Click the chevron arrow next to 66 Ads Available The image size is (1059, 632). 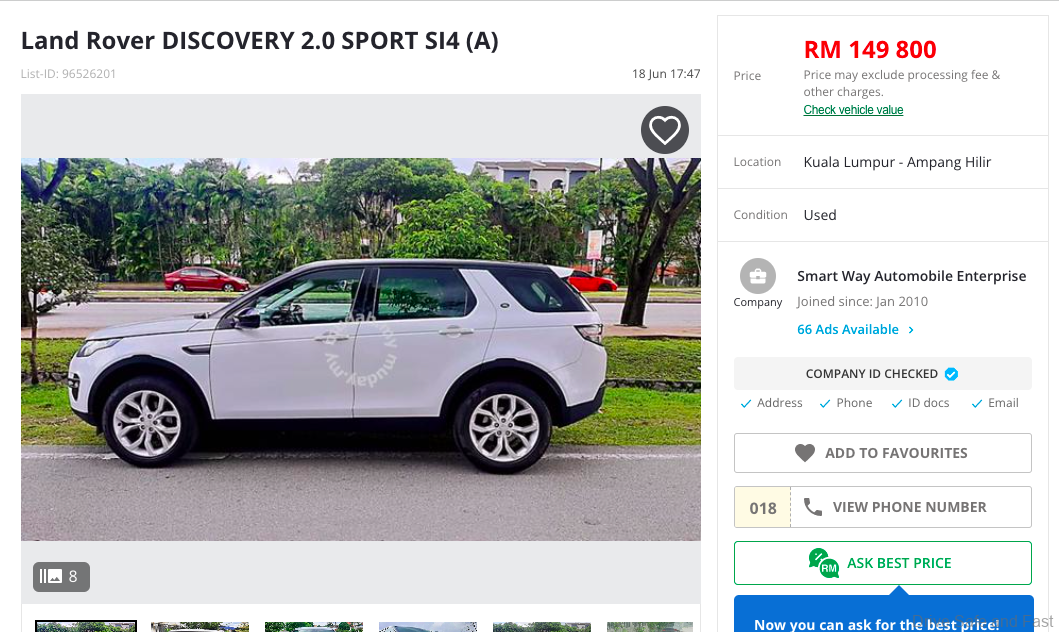(911, 330)
